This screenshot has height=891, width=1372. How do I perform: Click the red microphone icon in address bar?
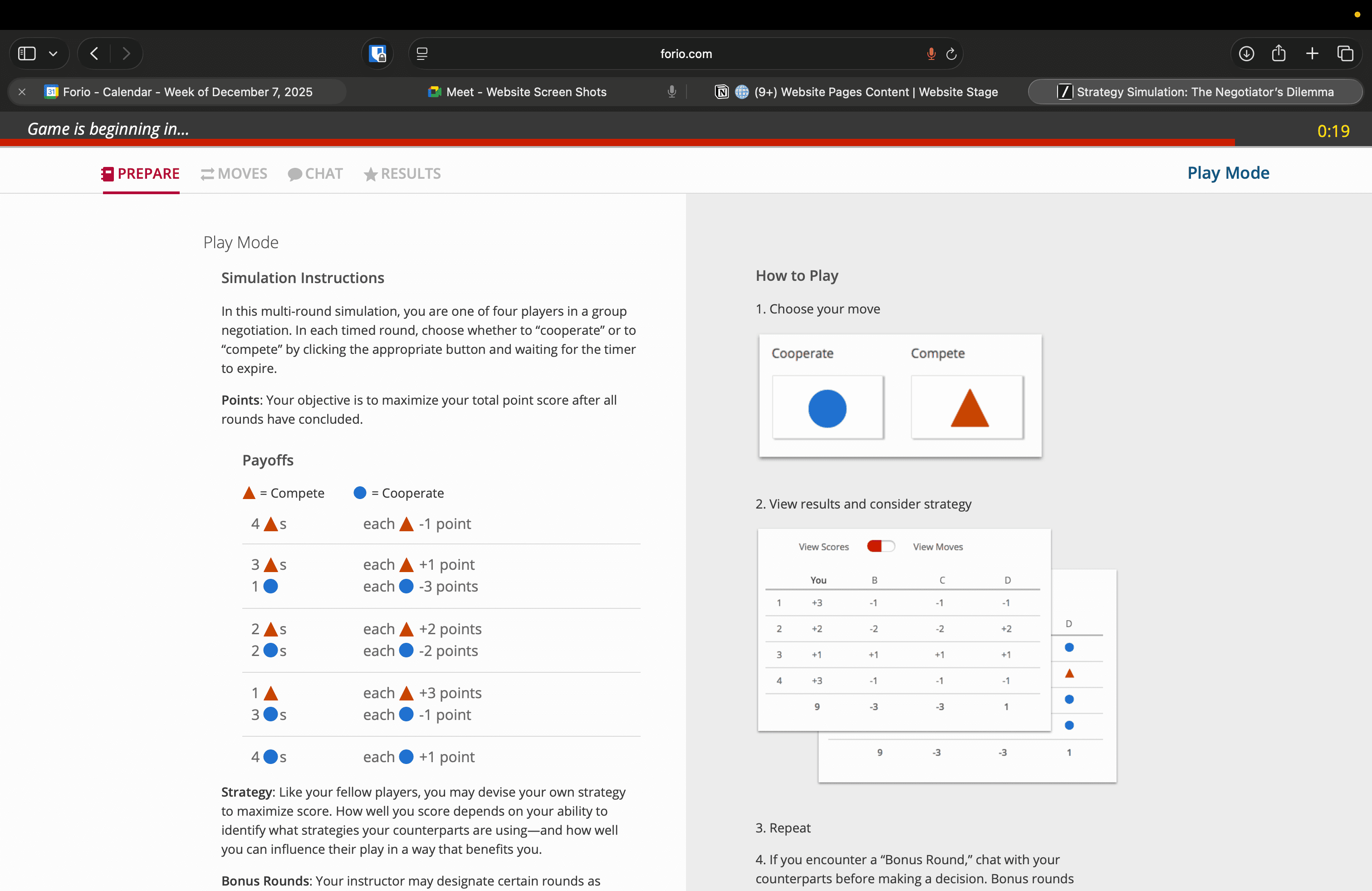[931, 54]
